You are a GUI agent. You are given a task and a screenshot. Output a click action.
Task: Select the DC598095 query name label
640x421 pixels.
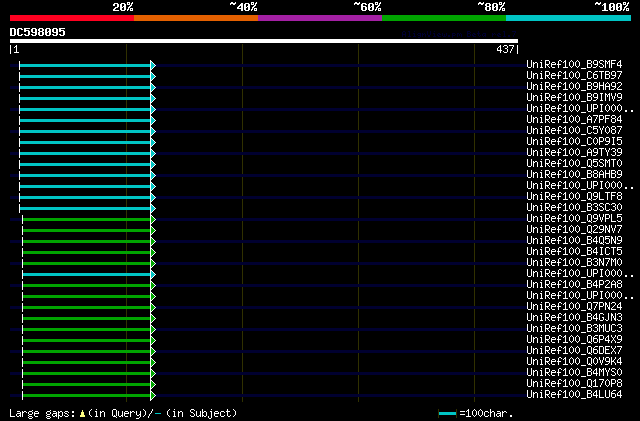(38, 32)
